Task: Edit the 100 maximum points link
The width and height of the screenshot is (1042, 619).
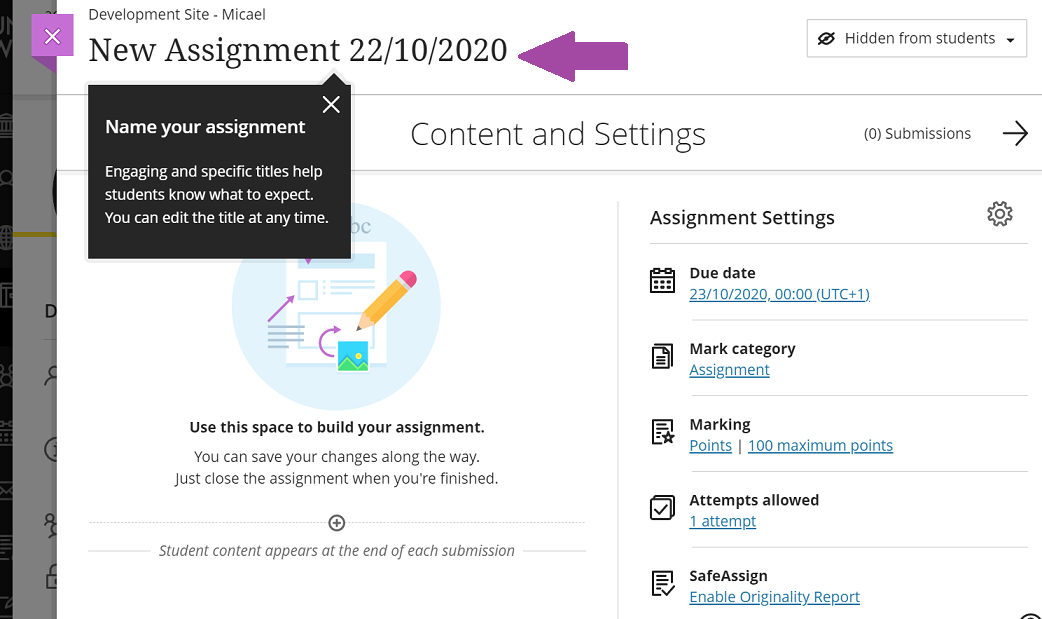Action: tap(820, 446)
